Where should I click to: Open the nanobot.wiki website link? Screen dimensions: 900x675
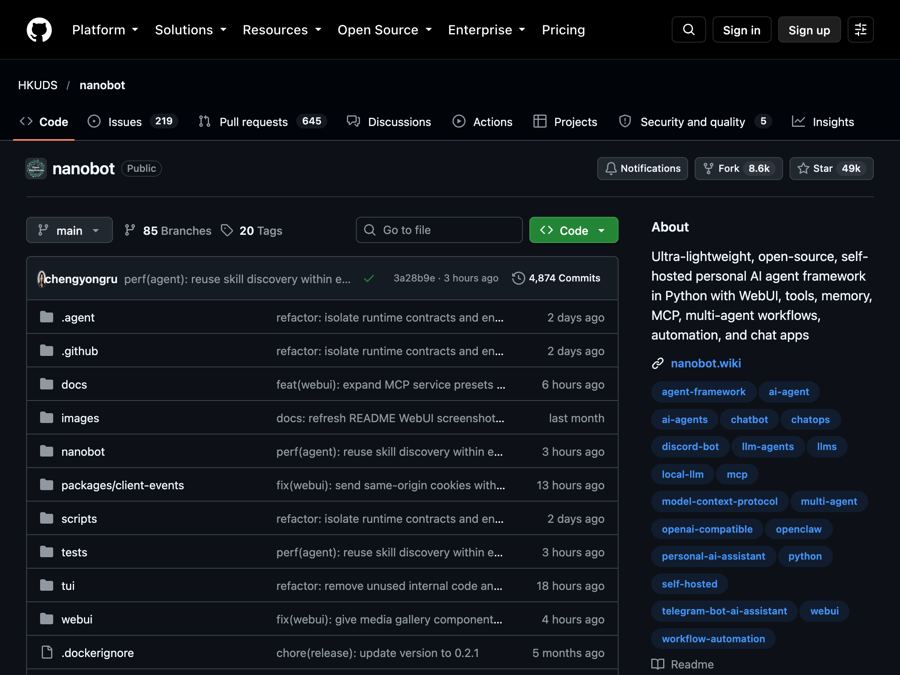click(x=705, y=363)
